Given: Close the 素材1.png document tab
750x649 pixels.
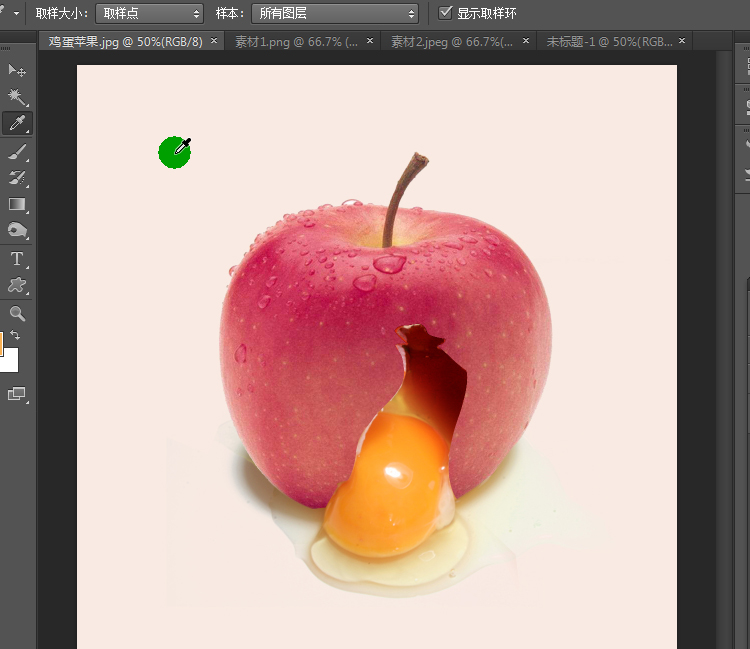Looking at the screenshot, I should (370, 41).
